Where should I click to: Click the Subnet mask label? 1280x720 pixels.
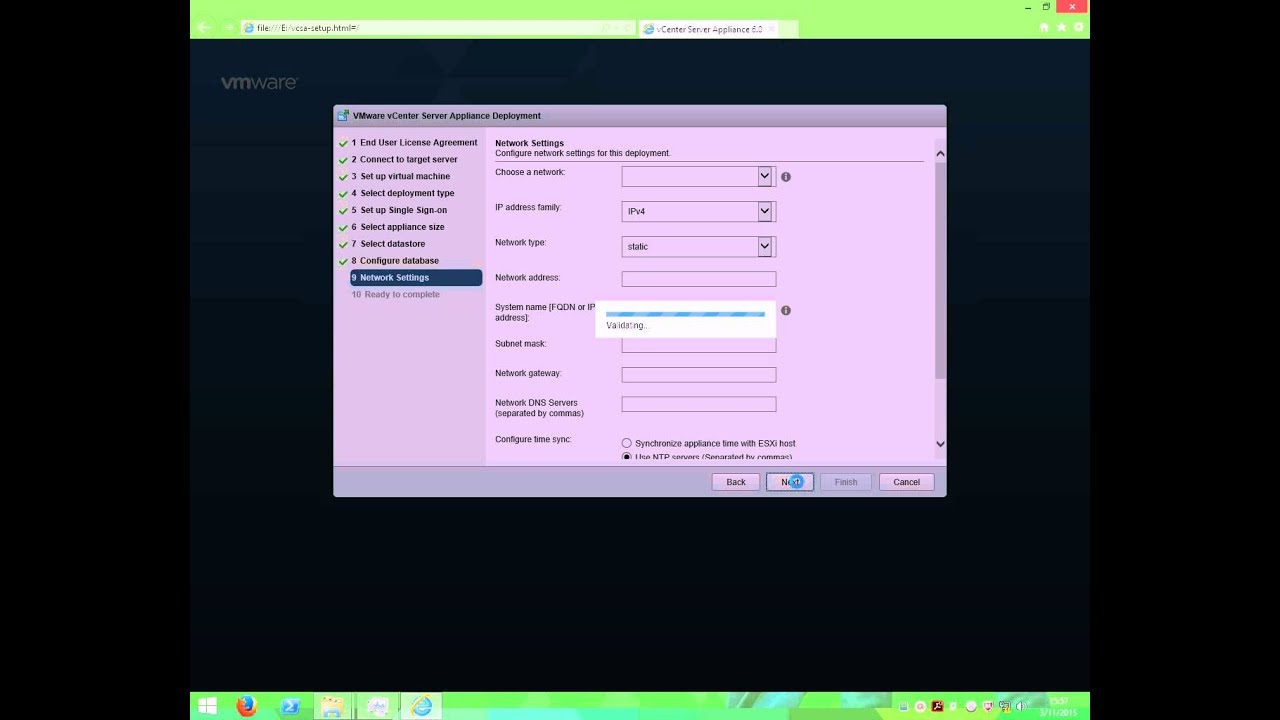[x=520, y=343]
